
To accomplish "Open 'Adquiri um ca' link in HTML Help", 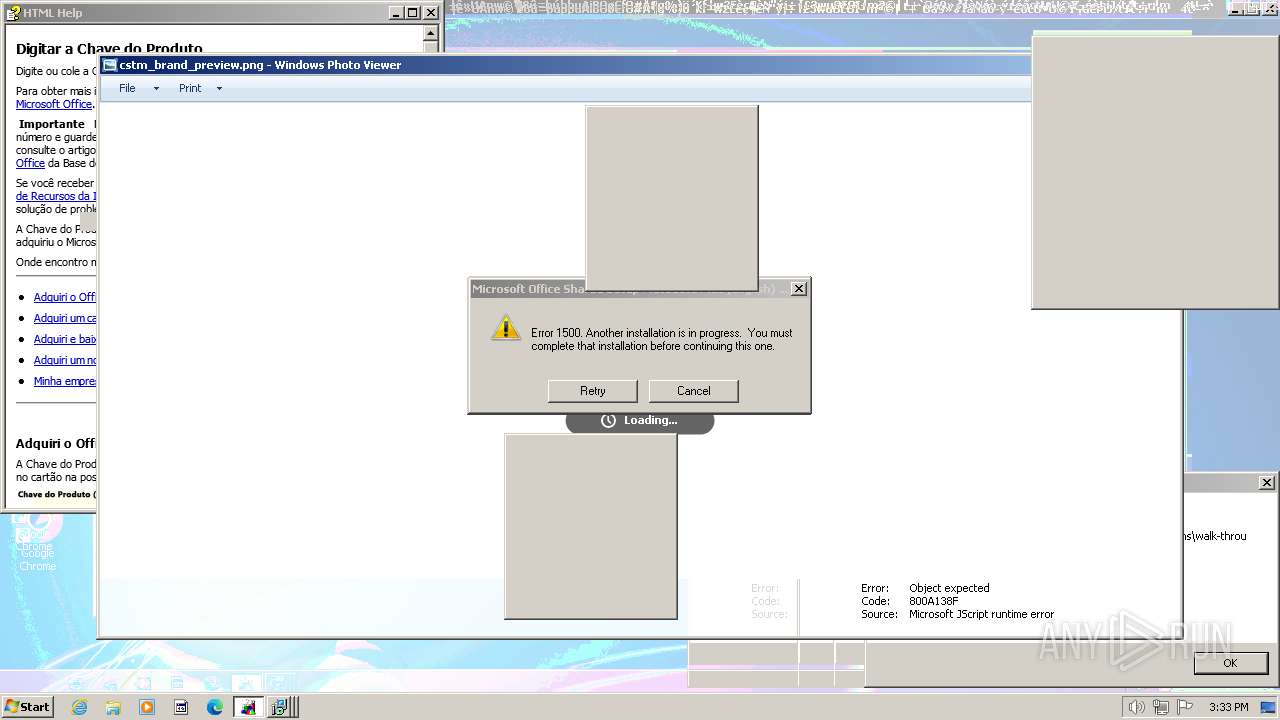I will pos(65,318).
